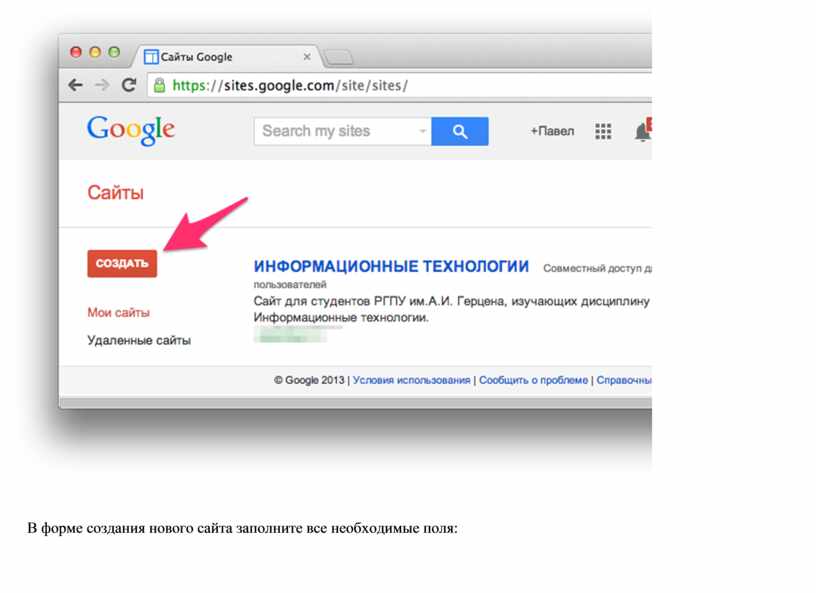This screenshot has width=816, height=593.
Task: Open Условия использования footer link
Action: [412, 380]
